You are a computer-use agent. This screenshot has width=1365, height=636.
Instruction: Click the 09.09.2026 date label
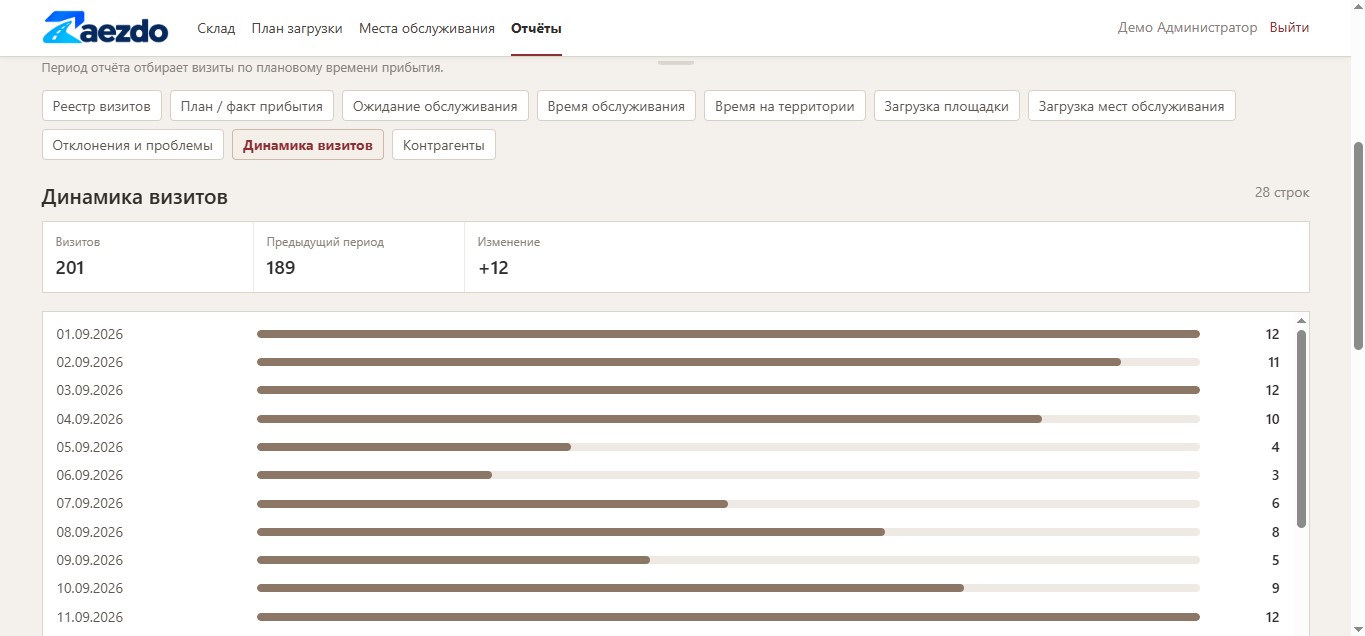pos(90,560)
